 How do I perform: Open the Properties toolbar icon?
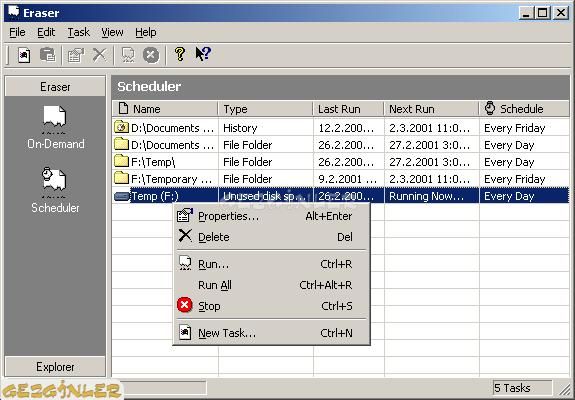pos(76,55)
